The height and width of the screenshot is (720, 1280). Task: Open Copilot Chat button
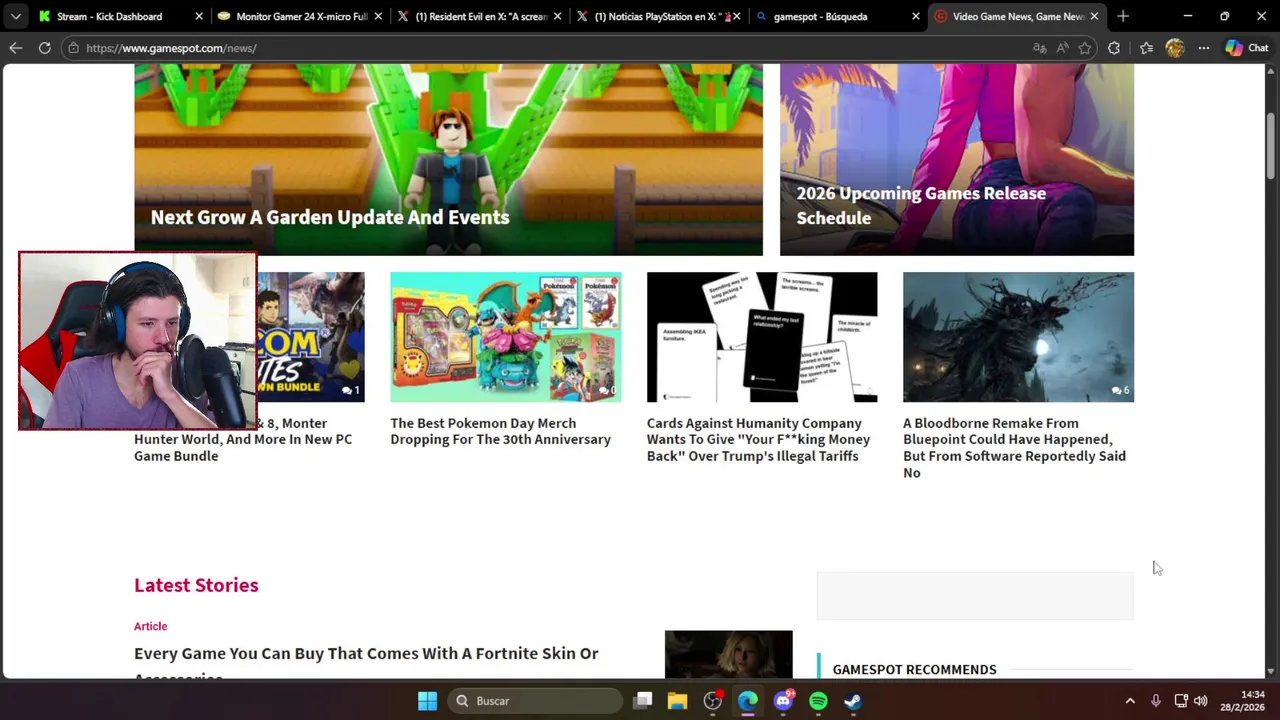1247,48
